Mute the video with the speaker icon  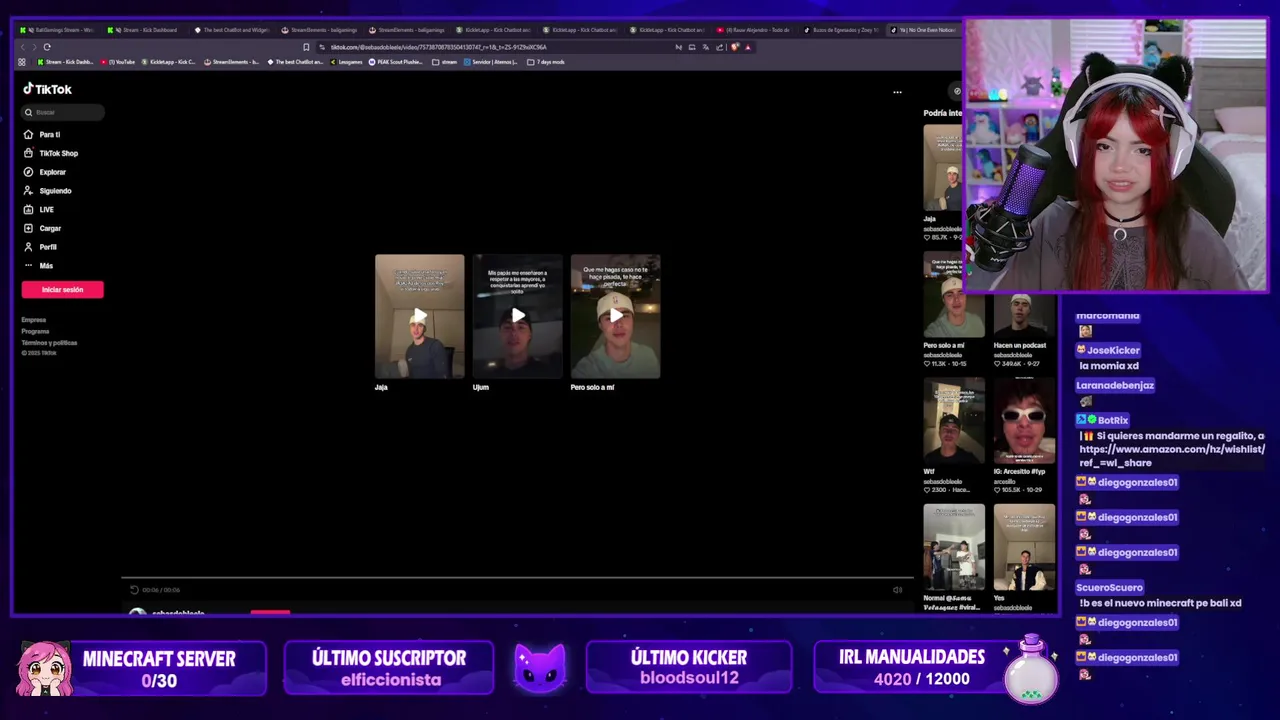click(897, 590)
